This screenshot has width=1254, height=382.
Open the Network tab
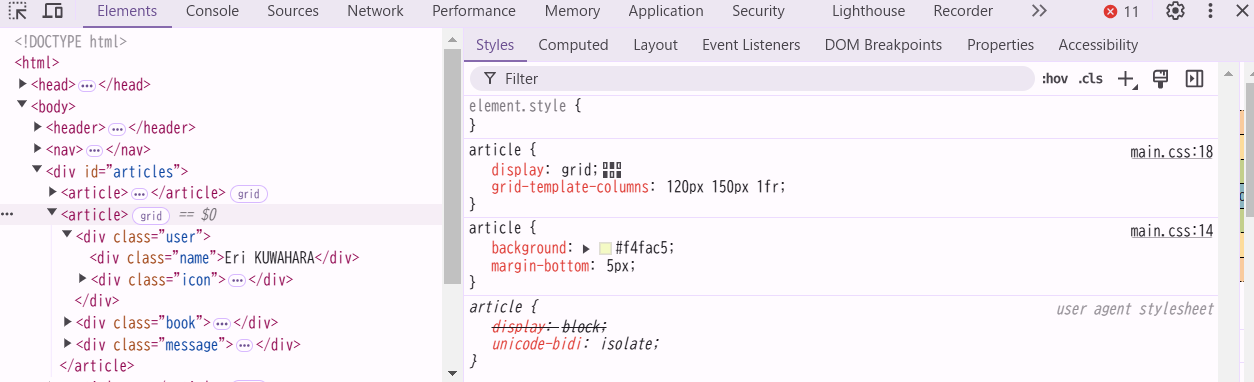[375, 11]
